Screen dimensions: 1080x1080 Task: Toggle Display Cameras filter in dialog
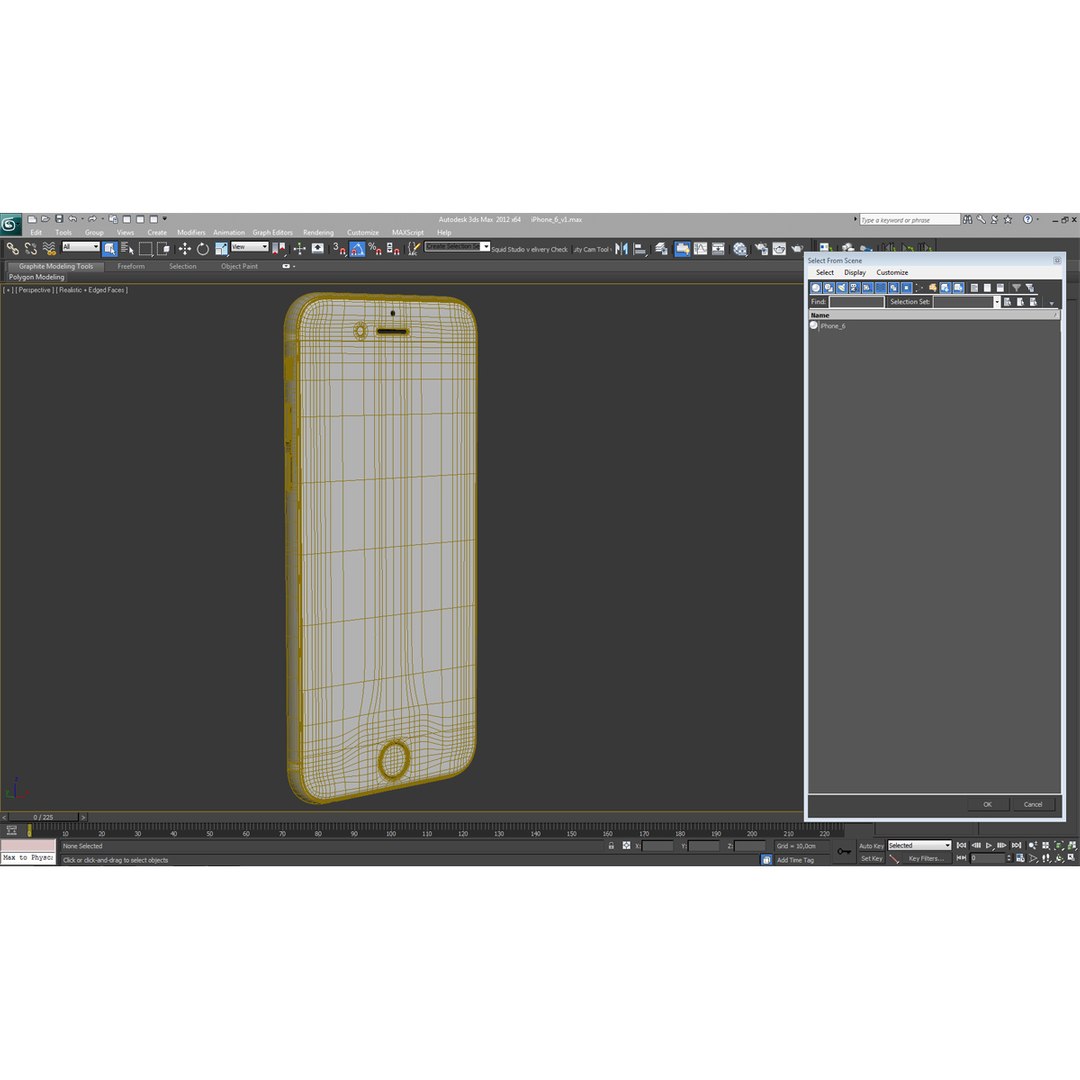click(855, 288)
